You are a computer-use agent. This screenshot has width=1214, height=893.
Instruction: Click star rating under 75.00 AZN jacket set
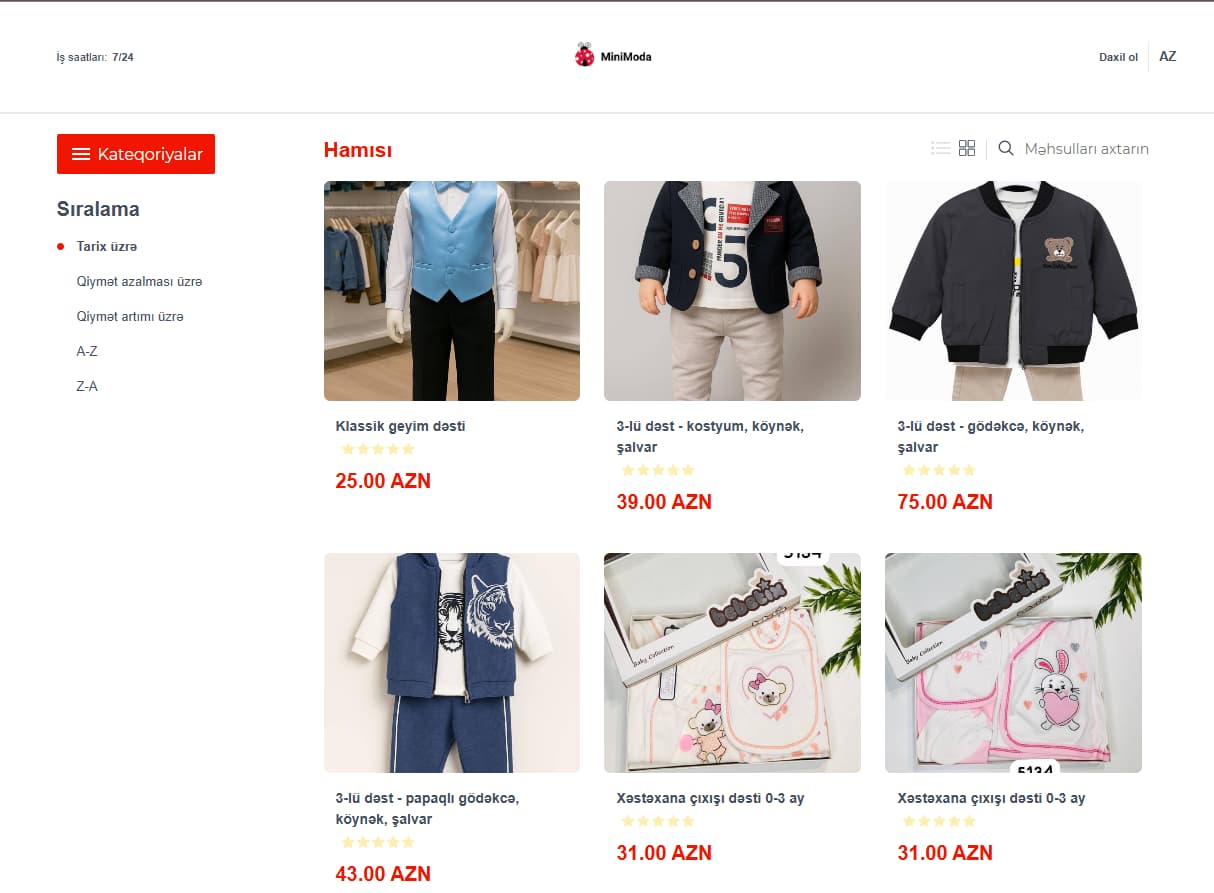coord(939,470)
